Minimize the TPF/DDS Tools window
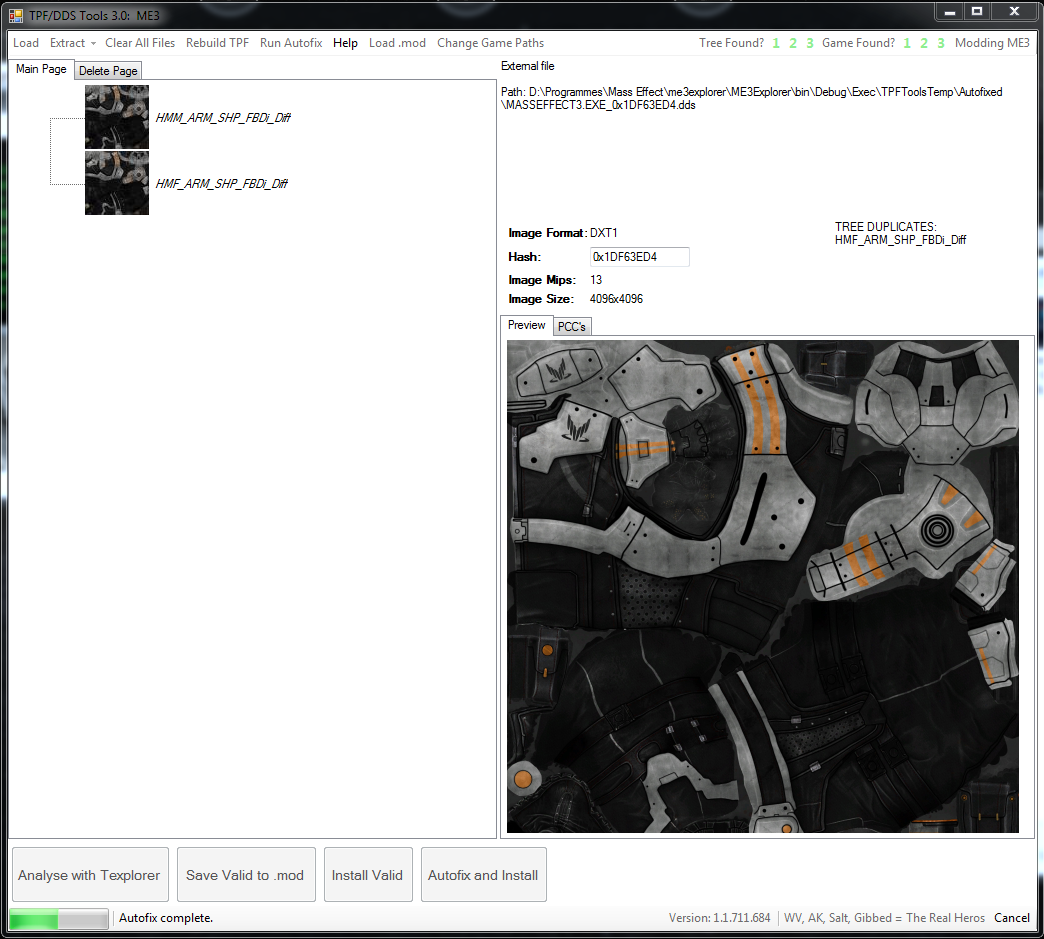Image resolution: width=1044 pixels, height=939 pixels. pyautogui.click(x=949, y=12)
